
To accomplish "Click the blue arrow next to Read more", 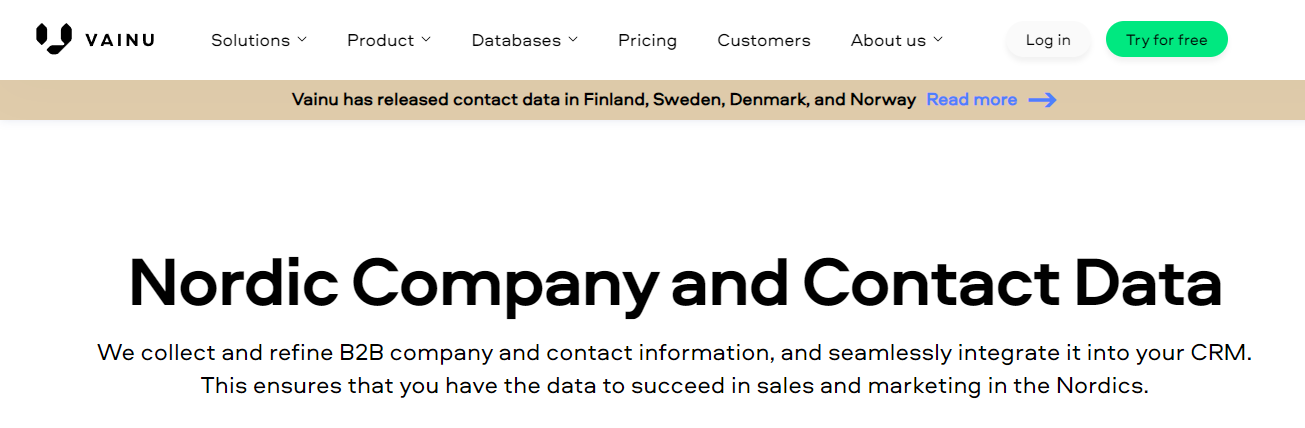I will 1043,100.
